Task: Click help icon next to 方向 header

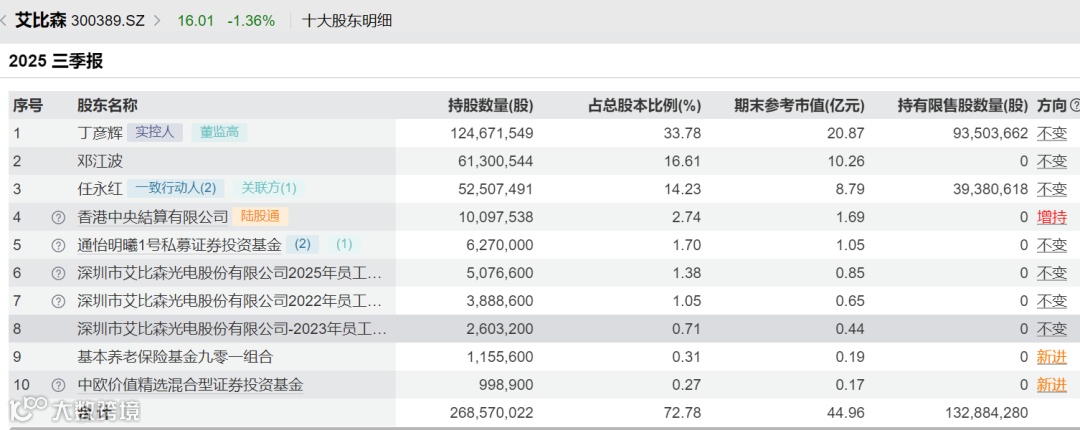Action: coord(1074,105)
